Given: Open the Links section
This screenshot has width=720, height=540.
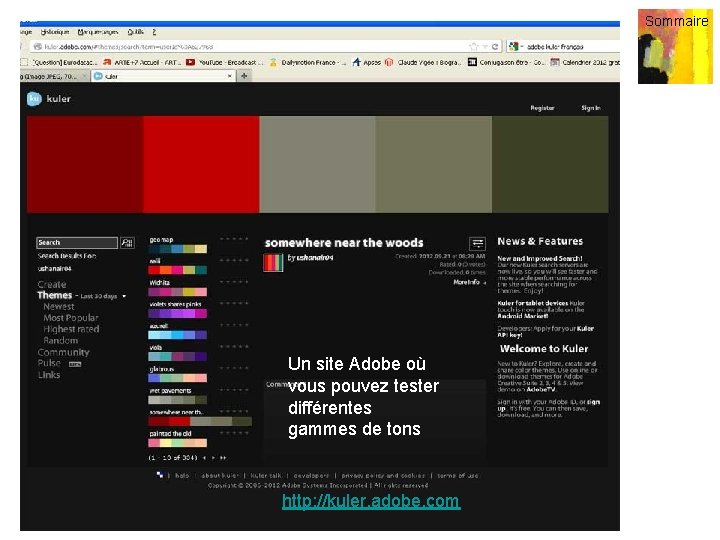Looking at the screenshot, I should click(x=49, y=375).
